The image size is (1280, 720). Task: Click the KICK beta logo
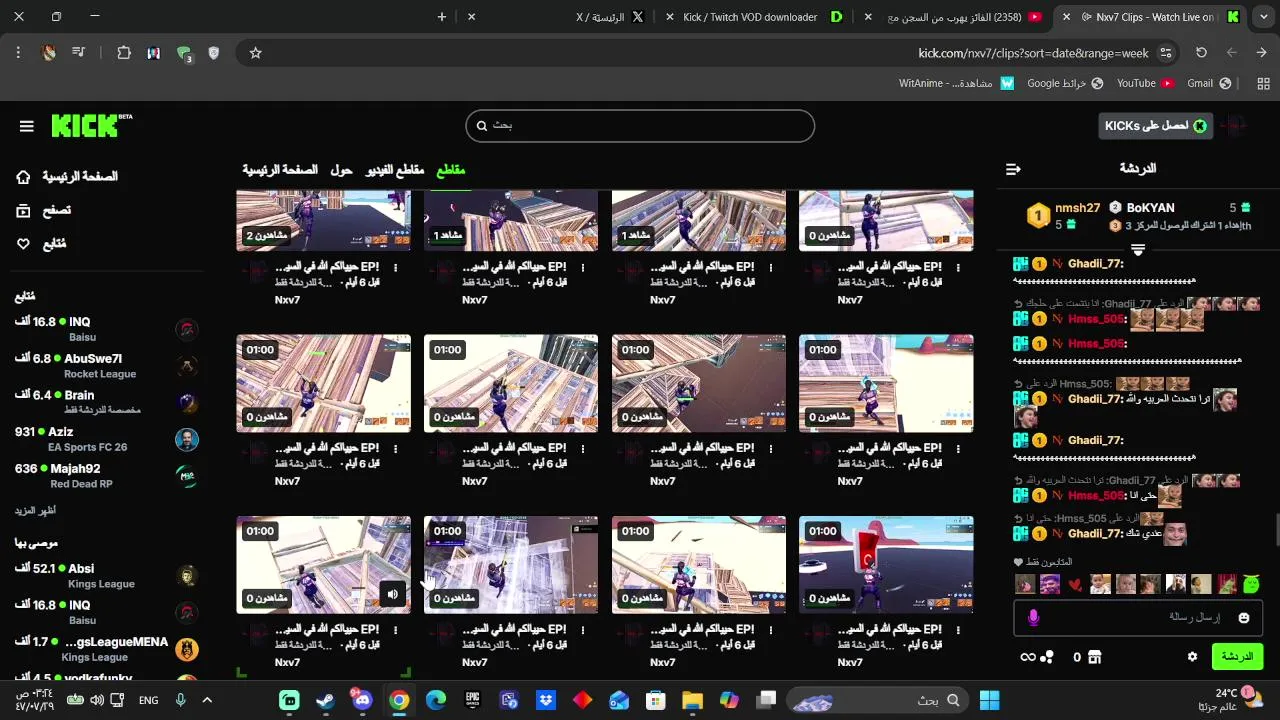click(91, 125)
